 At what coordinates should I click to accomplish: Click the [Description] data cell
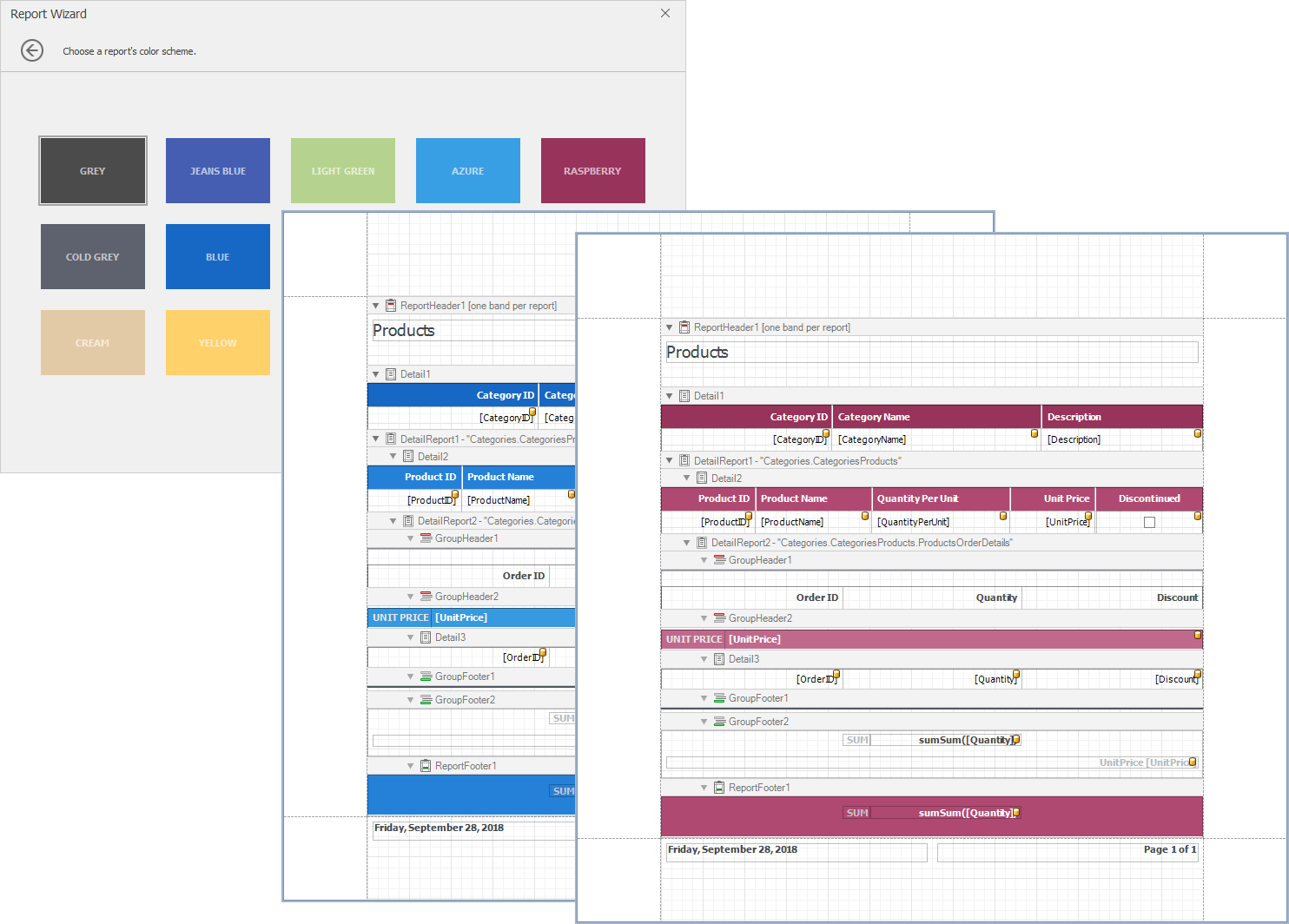(x=1122, y=439)
